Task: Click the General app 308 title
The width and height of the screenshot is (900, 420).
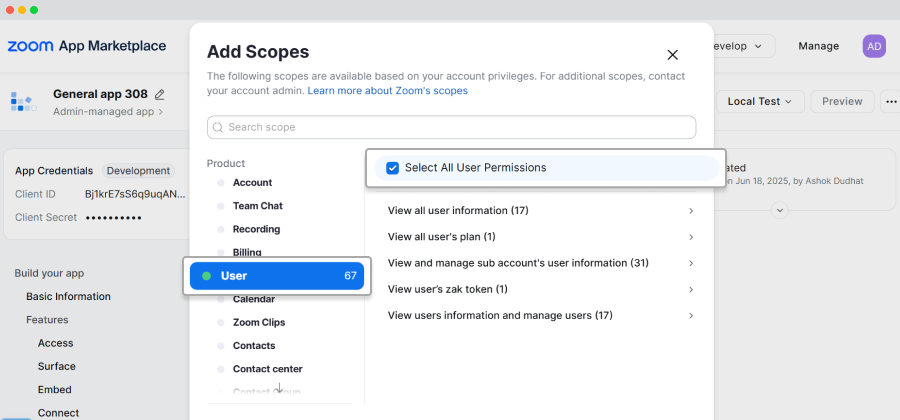Action: coord(100,94)
